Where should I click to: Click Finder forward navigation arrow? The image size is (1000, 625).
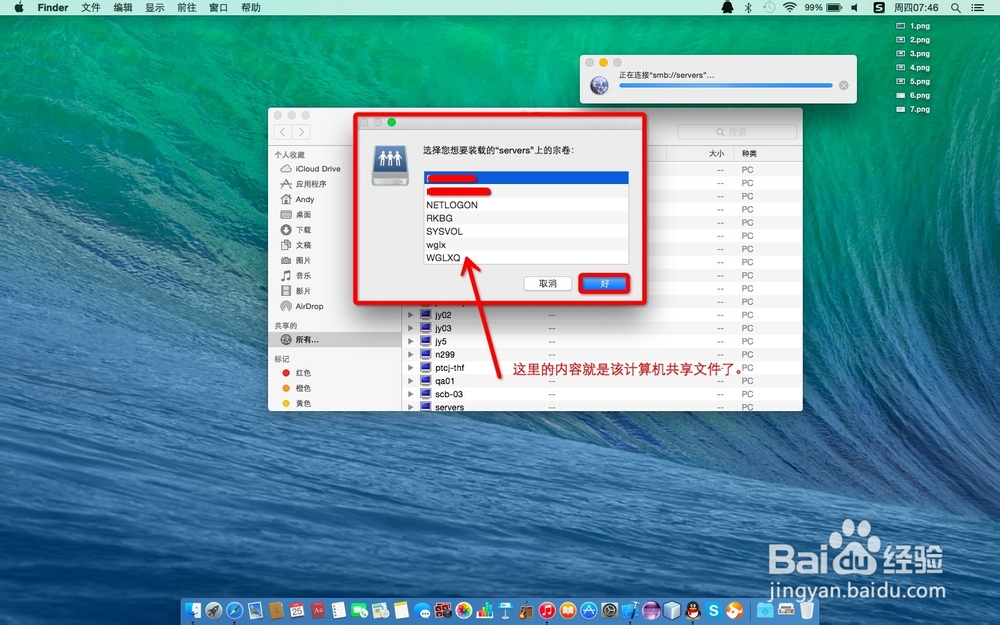point(301,132)
